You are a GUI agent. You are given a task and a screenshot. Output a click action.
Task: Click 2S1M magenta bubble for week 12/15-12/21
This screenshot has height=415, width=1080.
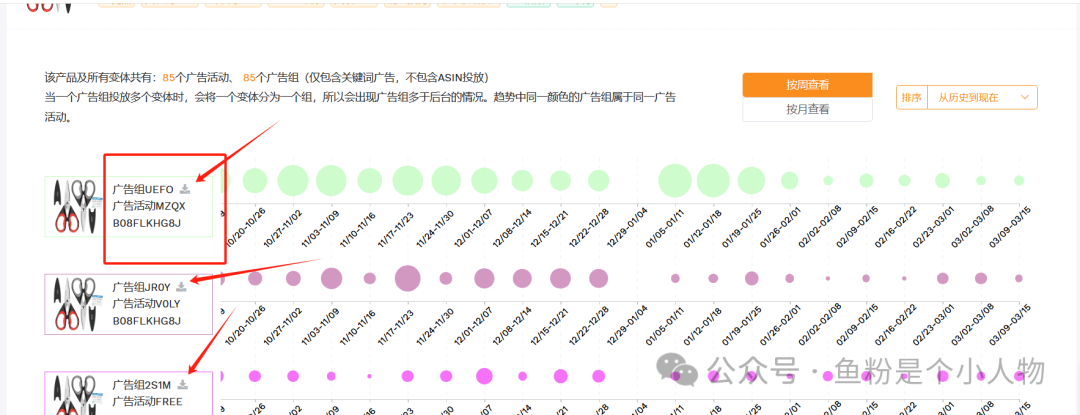click(x=561, y=376)
